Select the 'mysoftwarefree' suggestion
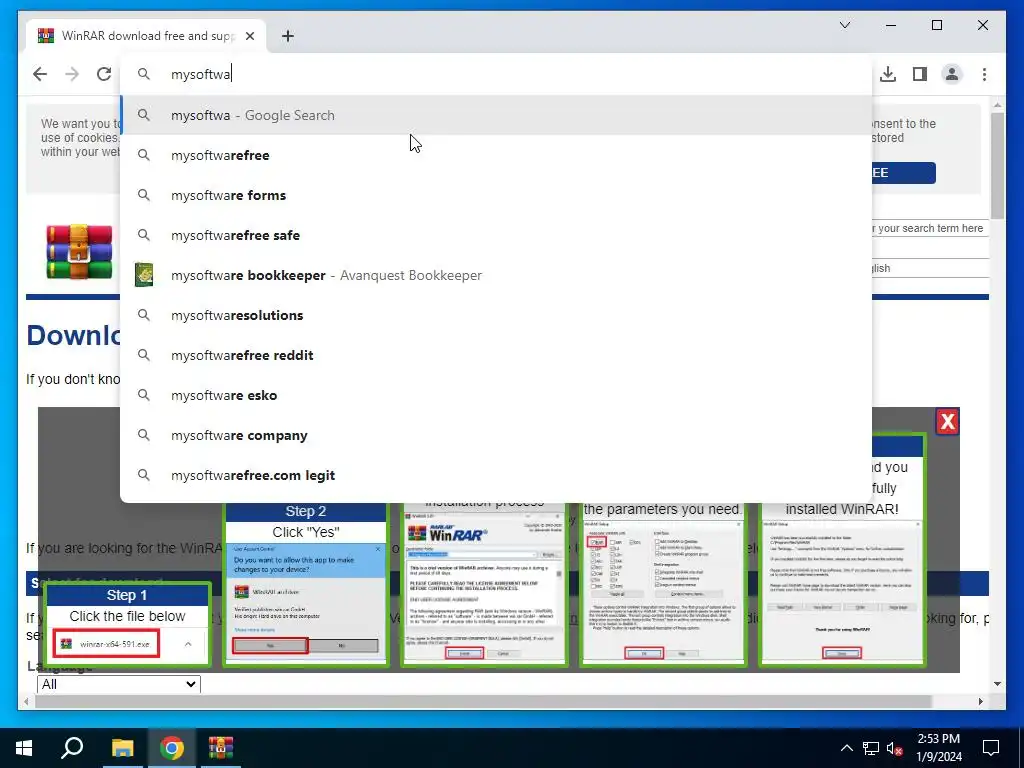The height and width of the screenshot is (768, 1024). [x=496, y=155]
